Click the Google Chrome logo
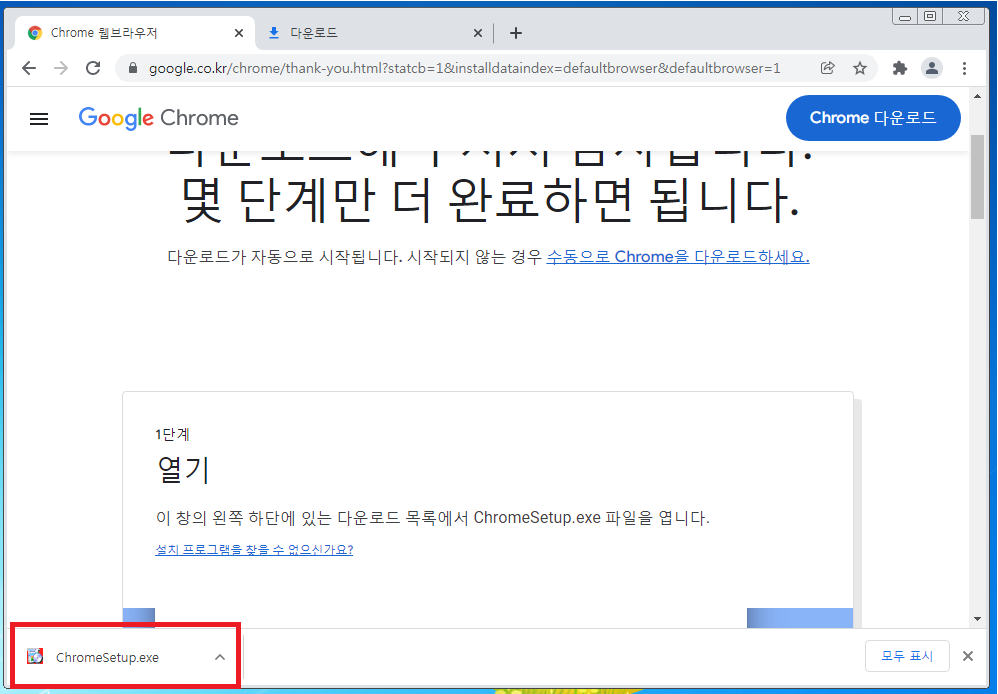This screenshot has height=694, width=998. (x=158, y=118)
